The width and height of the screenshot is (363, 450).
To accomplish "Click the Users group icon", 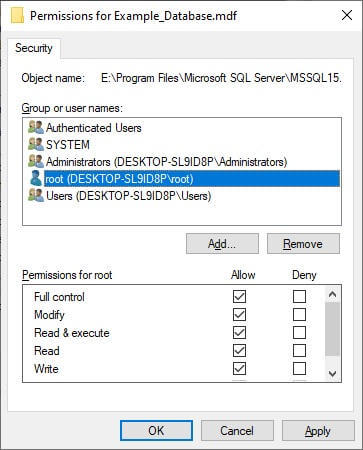I will coord(36,195).
